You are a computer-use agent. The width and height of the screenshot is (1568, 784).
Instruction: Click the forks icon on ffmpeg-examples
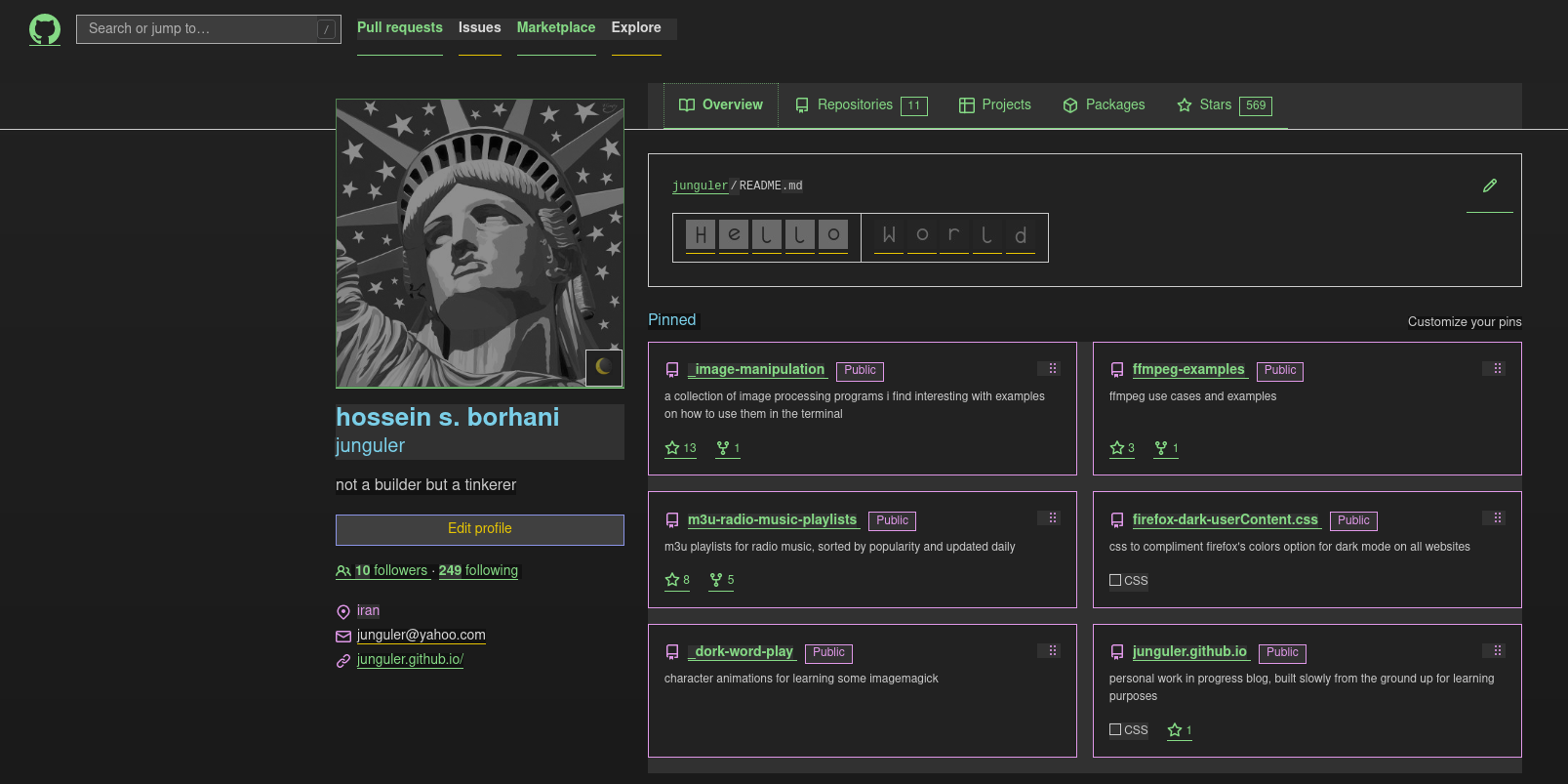coord(1161,448)
